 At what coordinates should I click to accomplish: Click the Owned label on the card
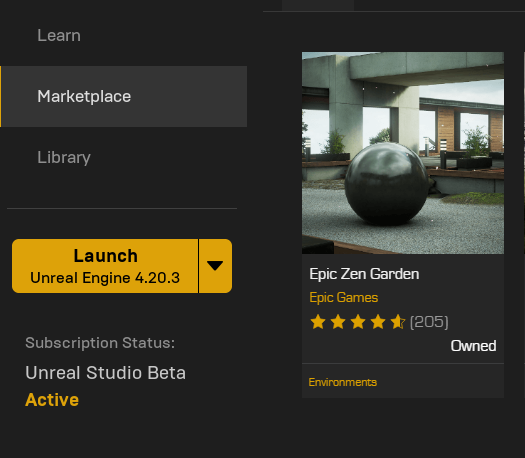(x=473, y=346)
